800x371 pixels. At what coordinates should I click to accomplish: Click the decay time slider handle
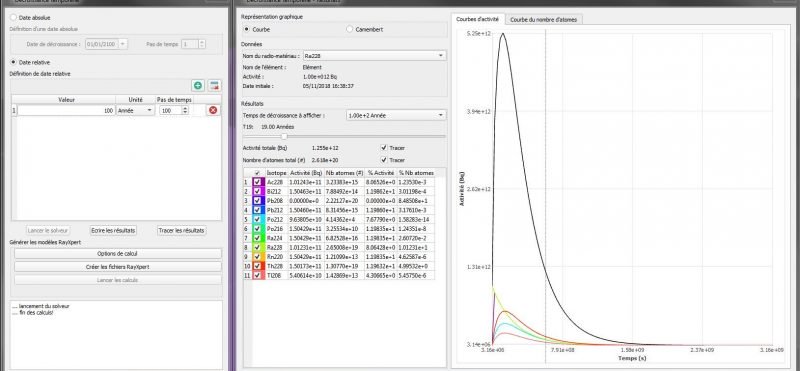[284, 136]
